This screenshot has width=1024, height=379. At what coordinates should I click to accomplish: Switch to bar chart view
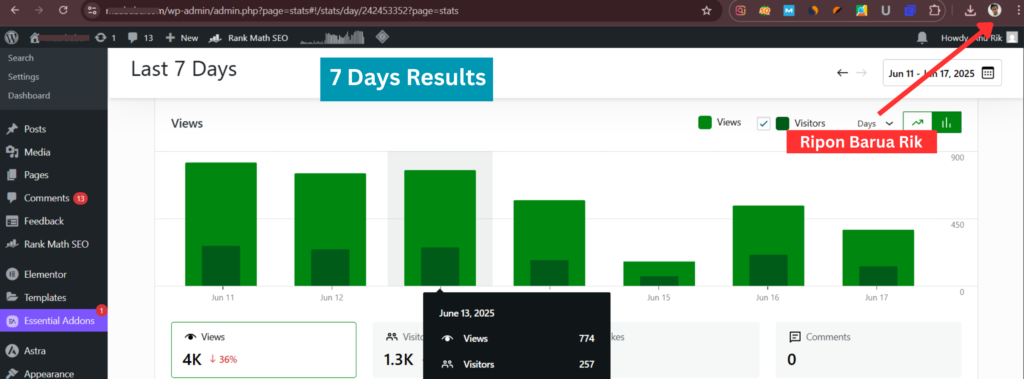point(946,122)
